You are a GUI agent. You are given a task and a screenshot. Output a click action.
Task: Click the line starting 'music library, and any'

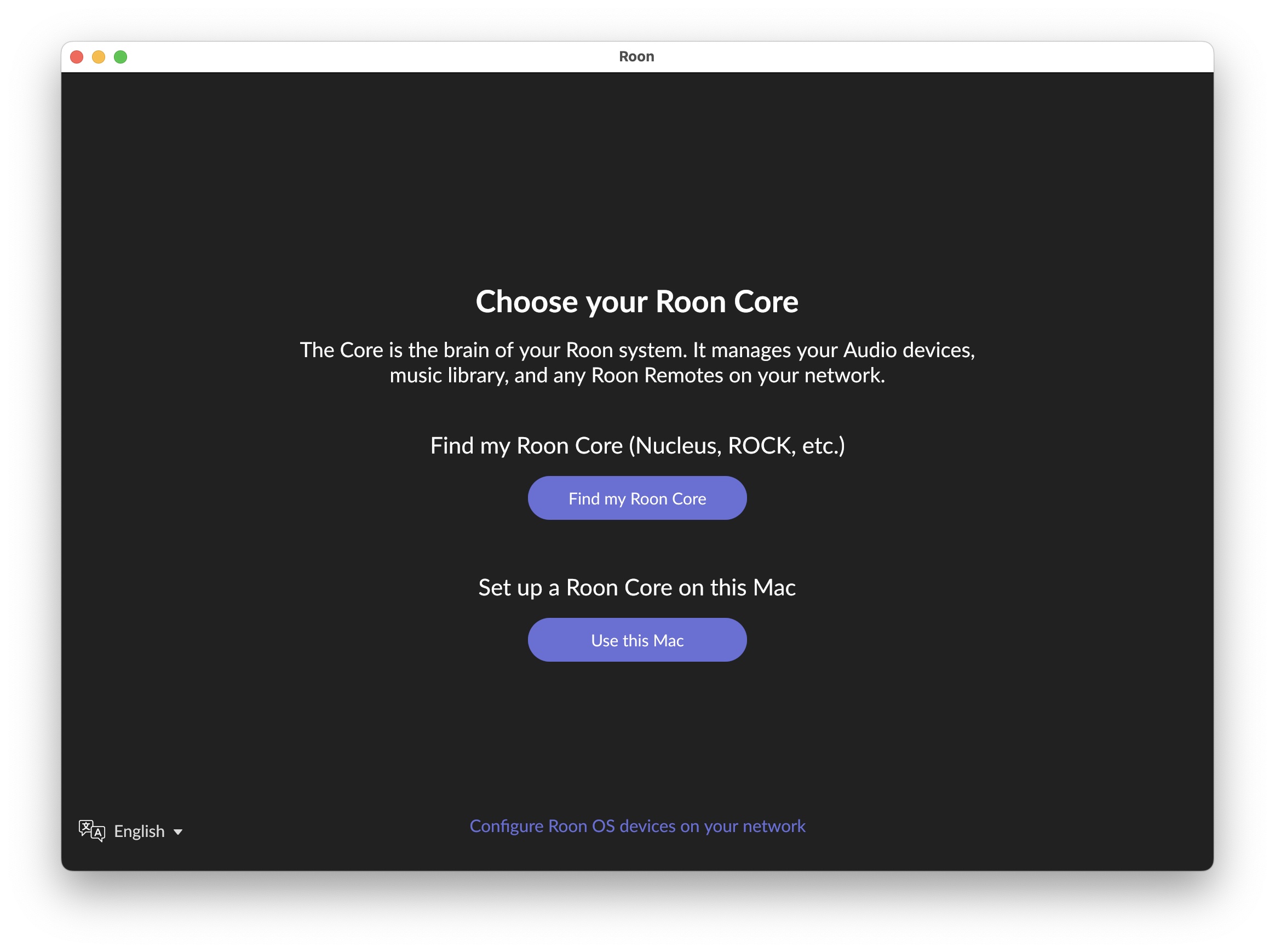click(x=636, y=375)
